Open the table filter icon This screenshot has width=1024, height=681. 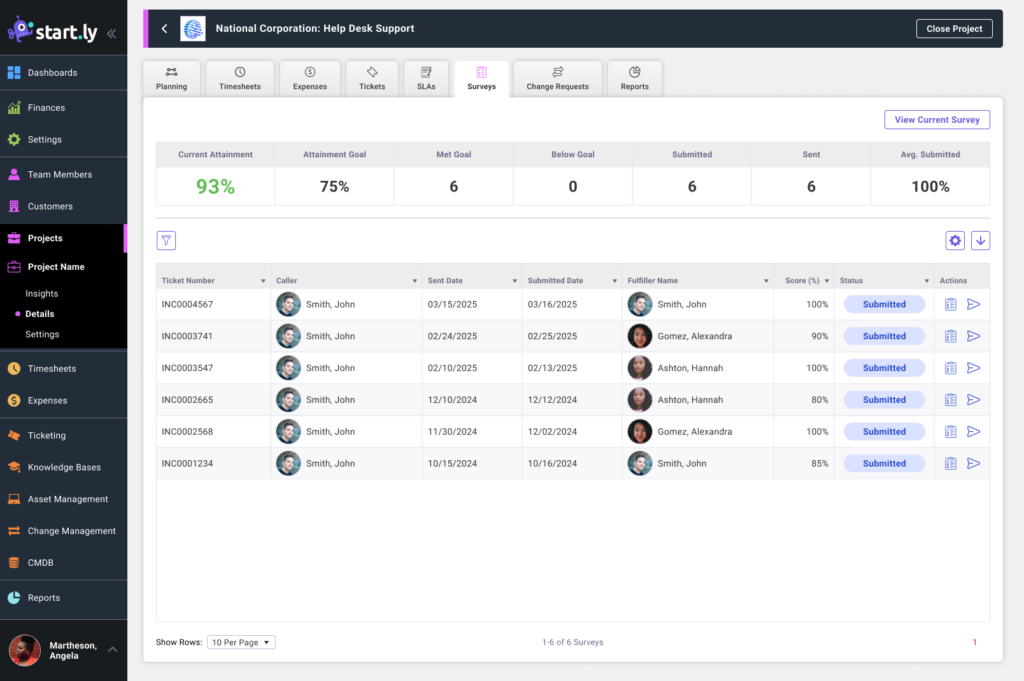[166, 240]
